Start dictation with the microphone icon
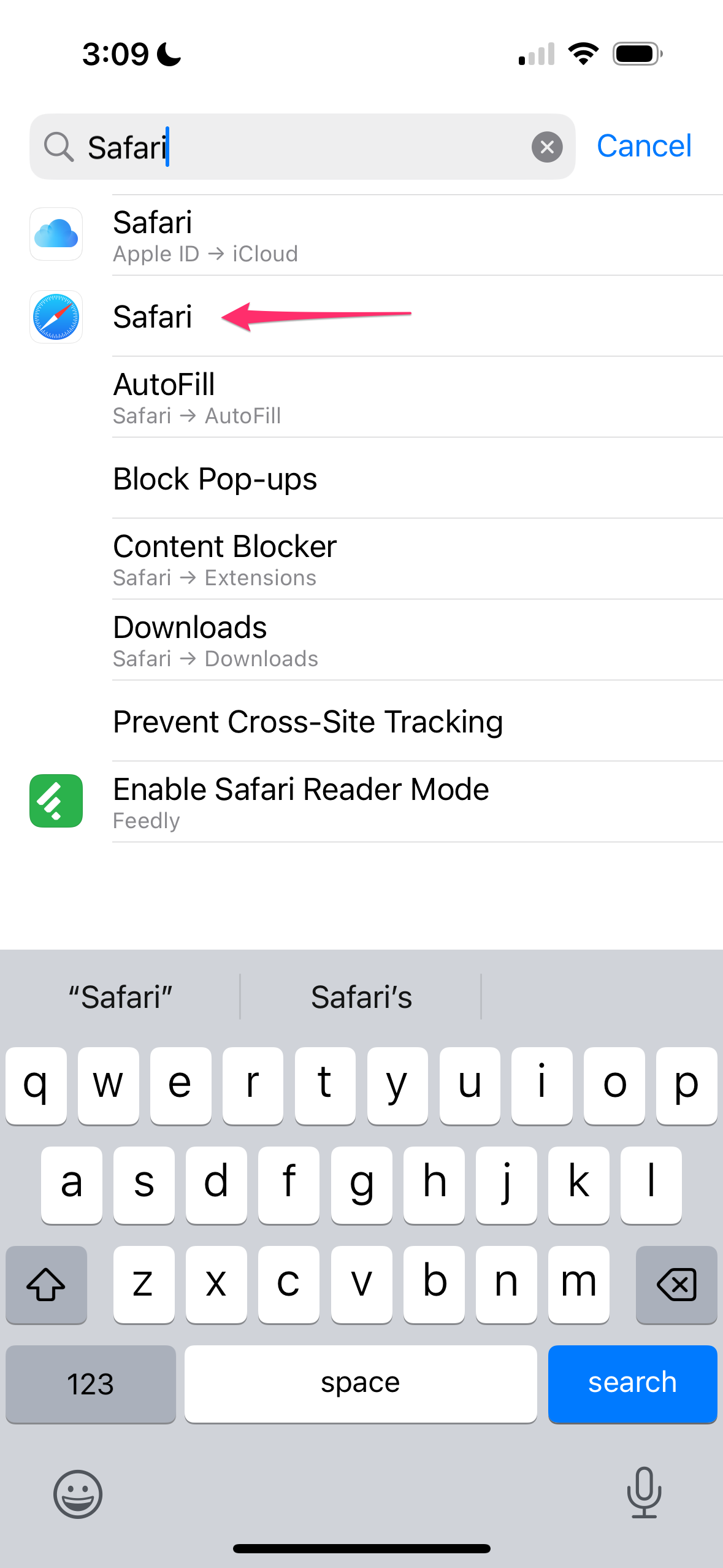Screen dimensions: 723x1568 pyautogui.click(x=644, y=1493)
